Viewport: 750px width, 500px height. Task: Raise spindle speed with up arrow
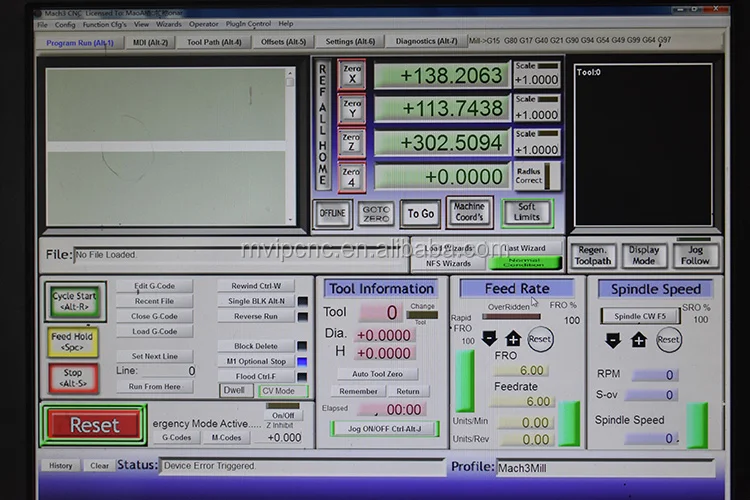639,340
